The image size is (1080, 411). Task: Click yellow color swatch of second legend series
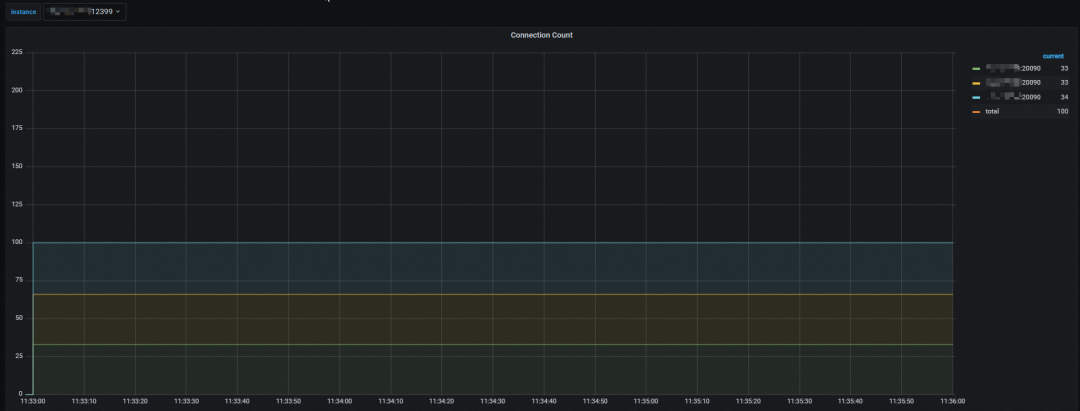(976, 83)
